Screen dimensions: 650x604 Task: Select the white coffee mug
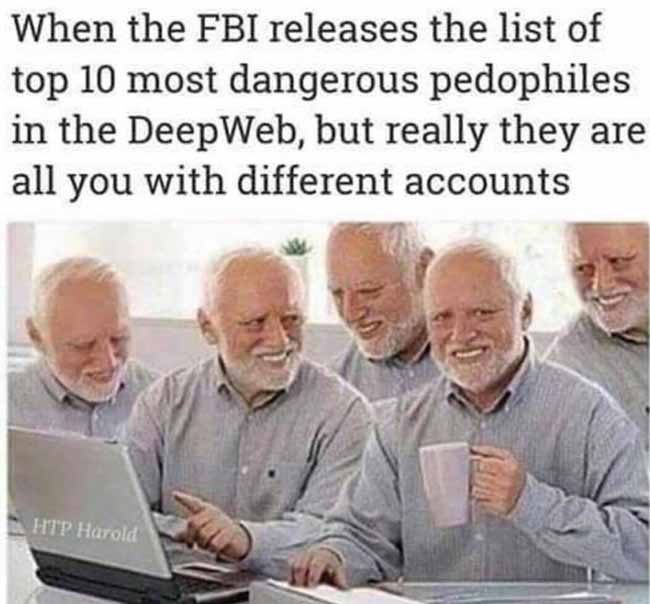pyautogui.click(x=447, y=483)
